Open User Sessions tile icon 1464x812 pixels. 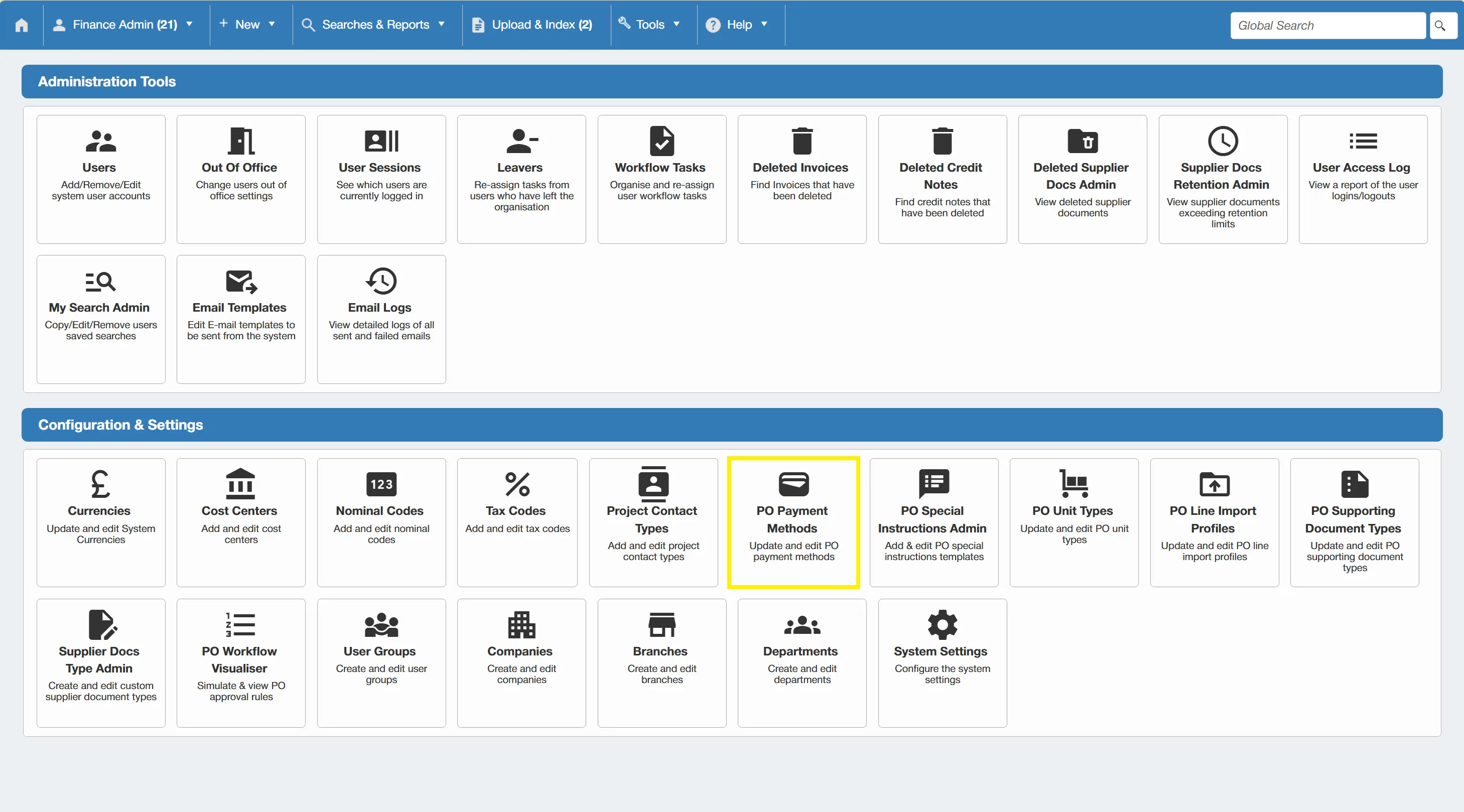pos(381,141)
